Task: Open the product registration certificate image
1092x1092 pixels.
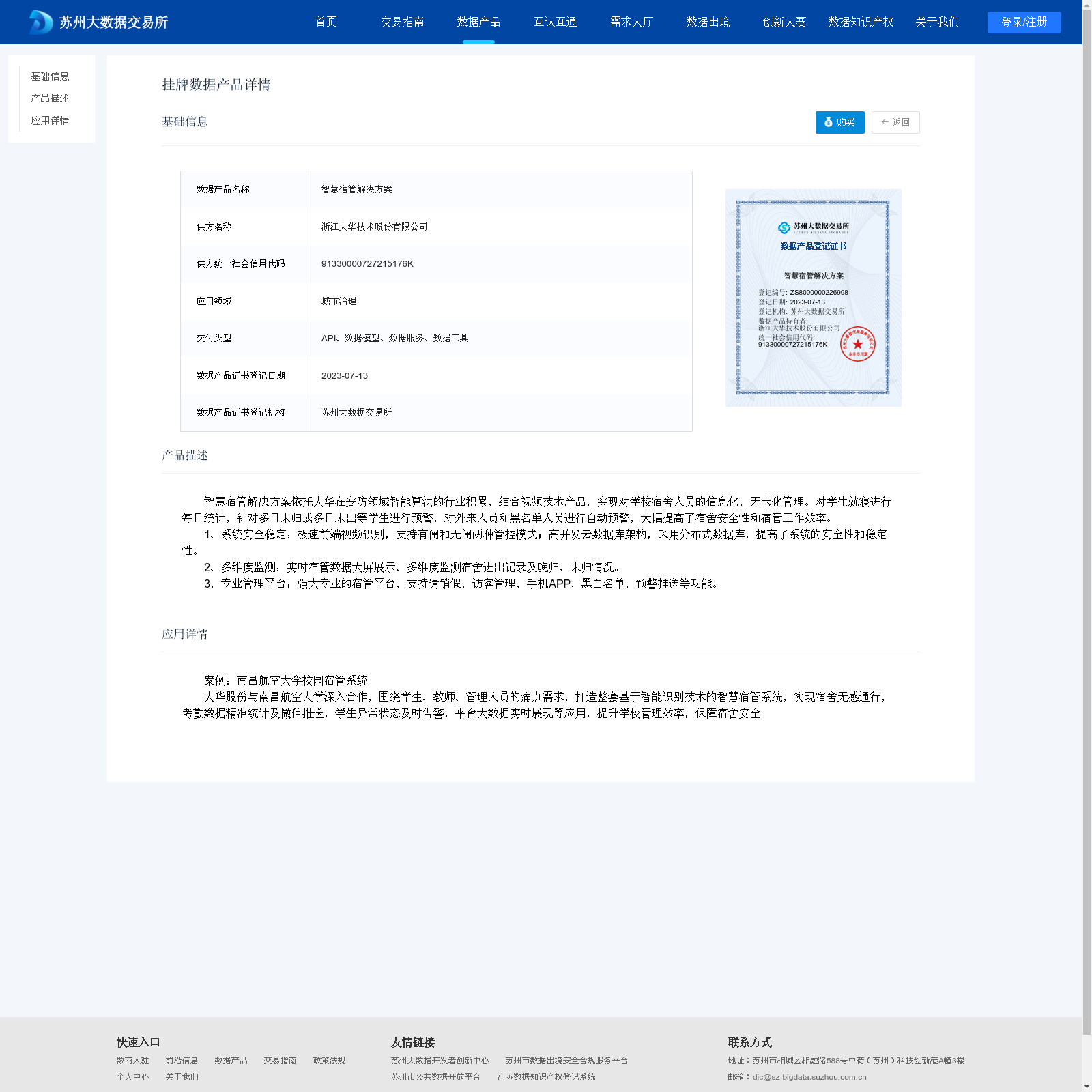Action: click(813, 298)
